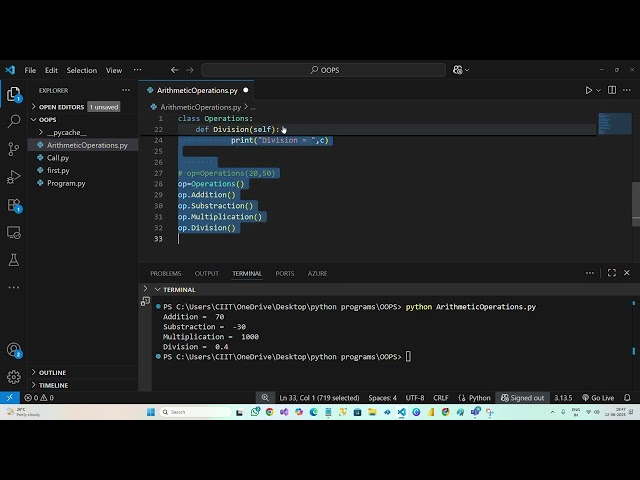Go back with the navigation arrow

pyautogui.click(x=175, y=70)
